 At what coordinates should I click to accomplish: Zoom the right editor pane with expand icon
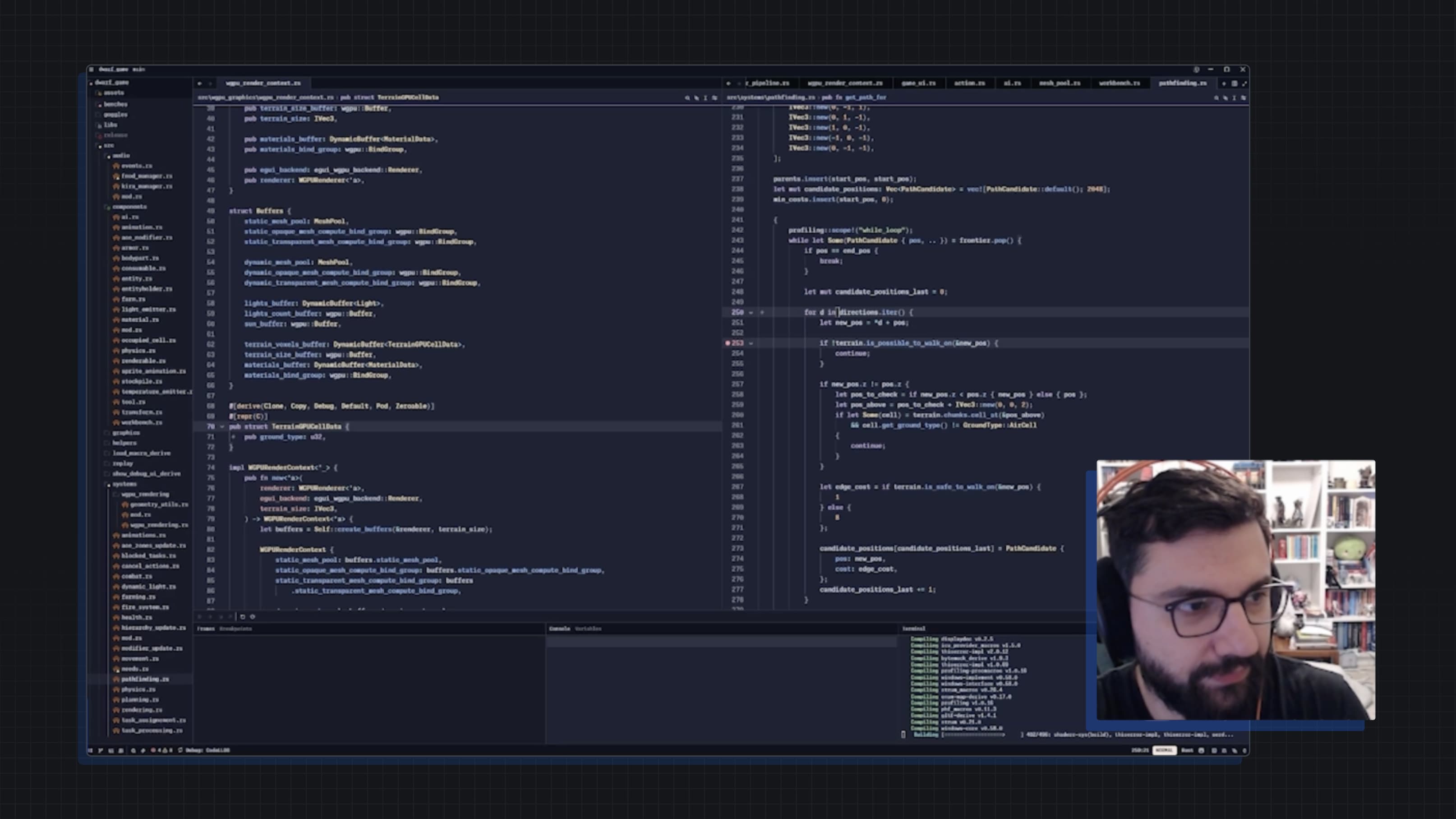[1244, 83]
